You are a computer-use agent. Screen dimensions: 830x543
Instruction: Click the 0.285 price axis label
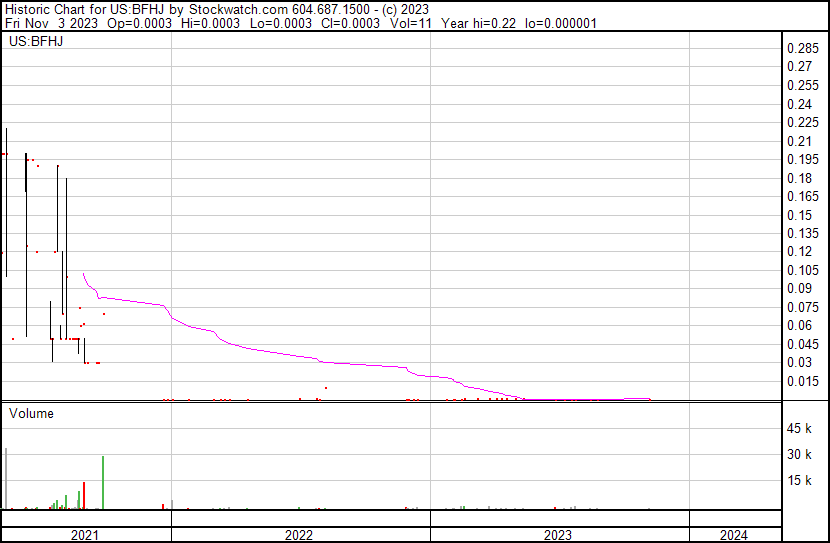click(x=803, y=49)
